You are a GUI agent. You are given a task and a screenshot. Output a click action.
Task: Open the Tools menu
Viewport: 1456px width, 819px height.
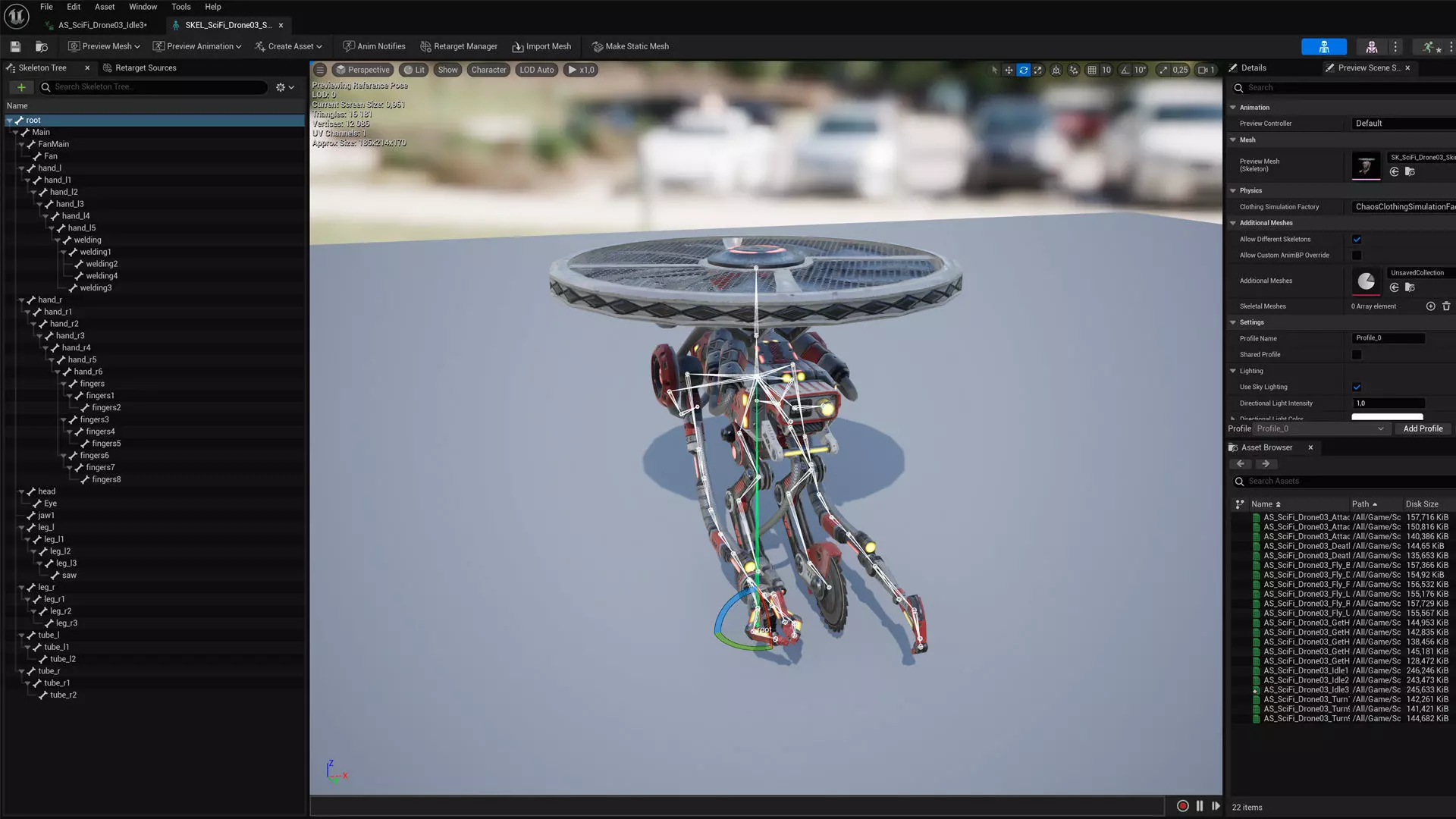tap(181, 7)
